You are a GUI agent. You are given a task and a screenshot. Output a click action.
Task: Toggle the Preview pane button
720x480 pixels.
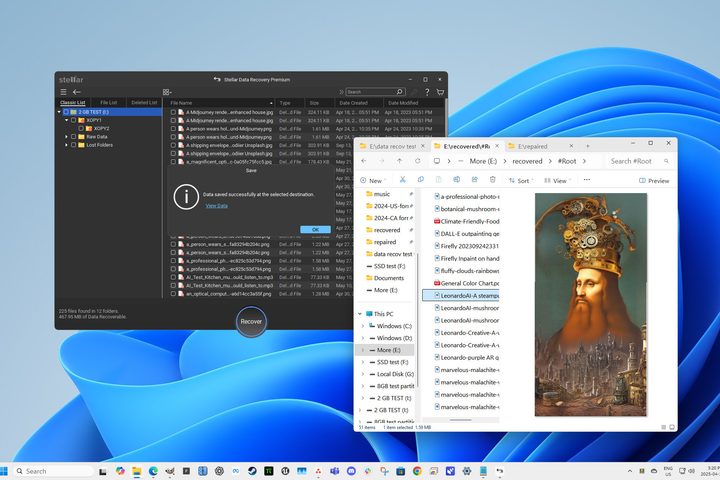pos(654,181)
